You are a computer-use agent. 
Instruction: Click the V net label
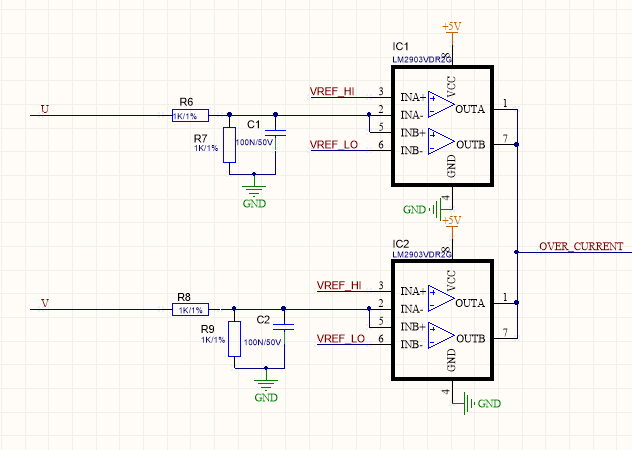[x=45, y=303]
